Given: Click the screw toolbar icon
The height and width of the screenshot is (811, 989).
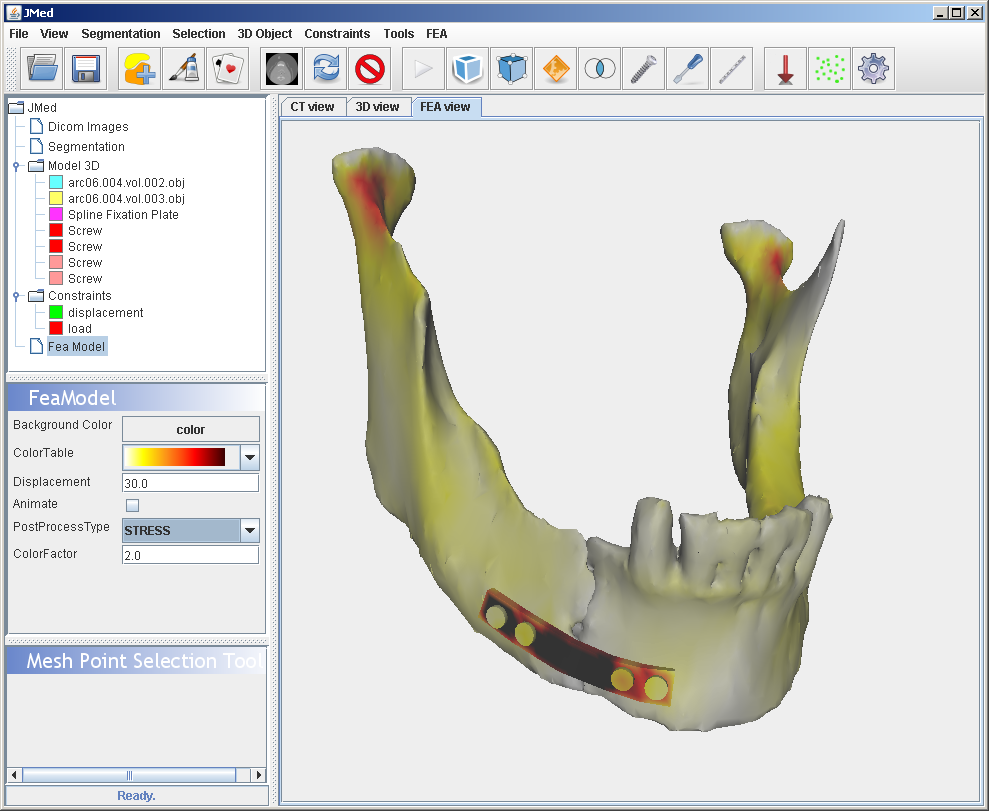Looking at the screenshot, I should coord(643,69).
